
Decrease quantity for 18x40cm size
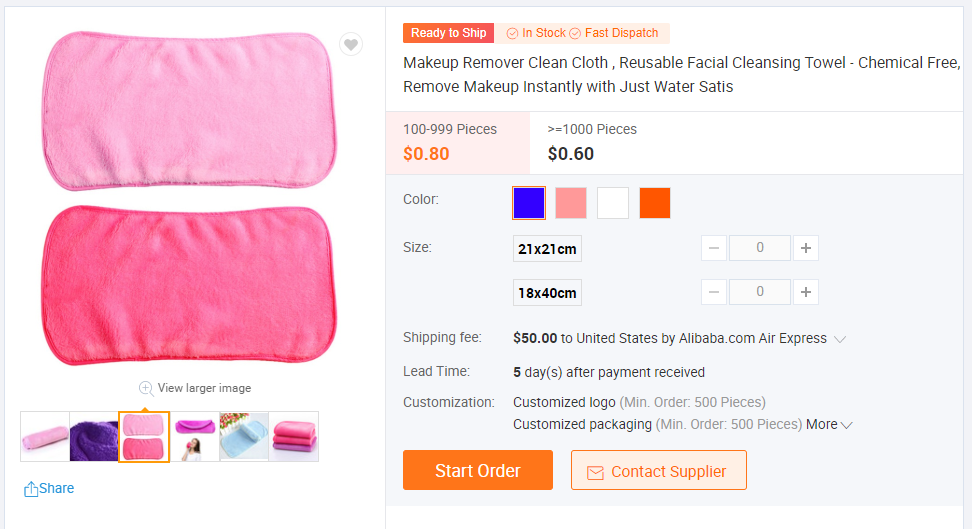tap(714, 292)
